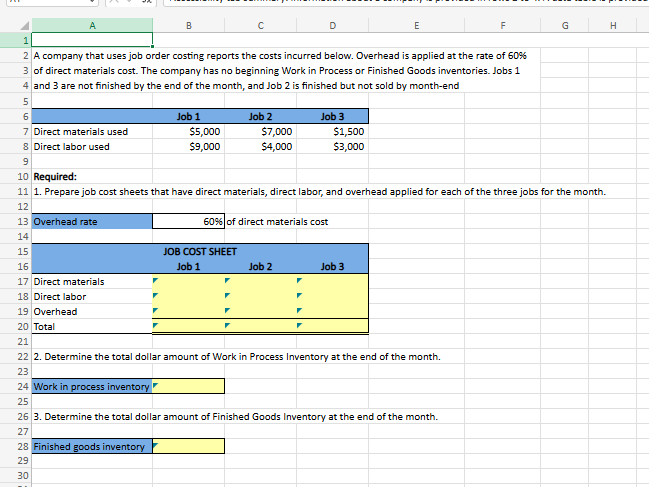Select Job 2 Total yellow cell
The width and height of the screenshot is (649, 487).
[261, 326]
